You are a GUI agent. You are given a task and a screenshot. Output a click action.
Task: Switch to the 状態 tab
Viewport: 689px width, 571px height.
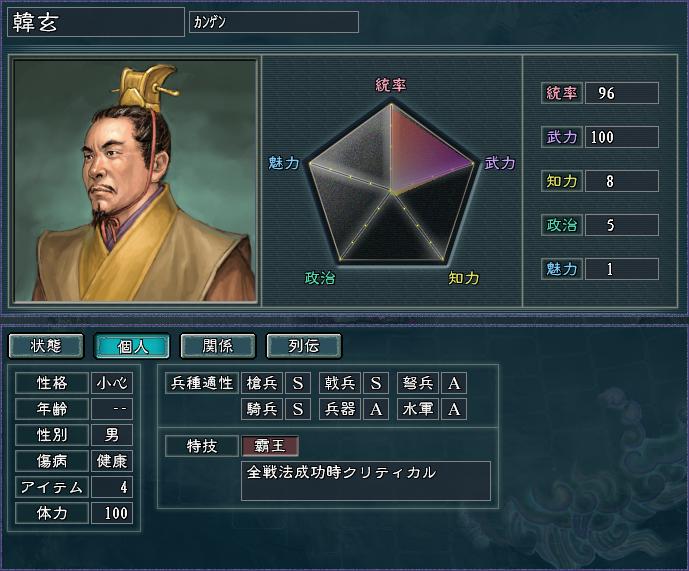coord(46,346)
